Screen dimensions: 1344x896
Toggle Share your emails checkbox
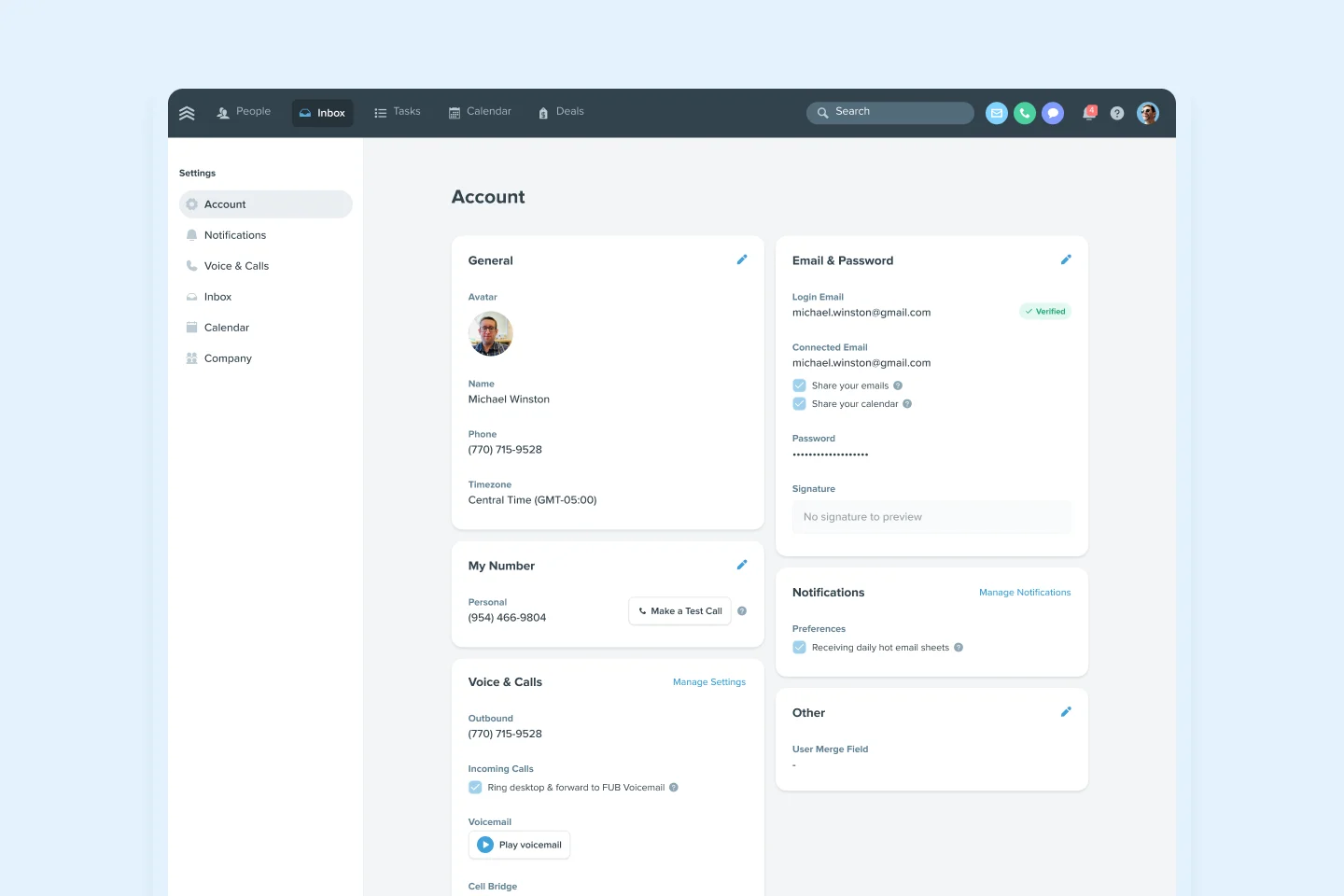pyautogui.click(x=799, y=385)
